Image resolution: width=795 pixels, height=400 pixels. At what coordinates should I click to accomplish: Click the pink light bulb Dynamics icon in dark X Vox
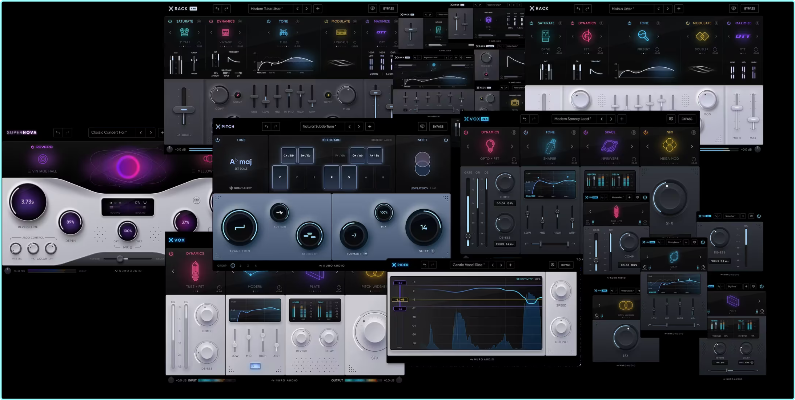(490, 146)
